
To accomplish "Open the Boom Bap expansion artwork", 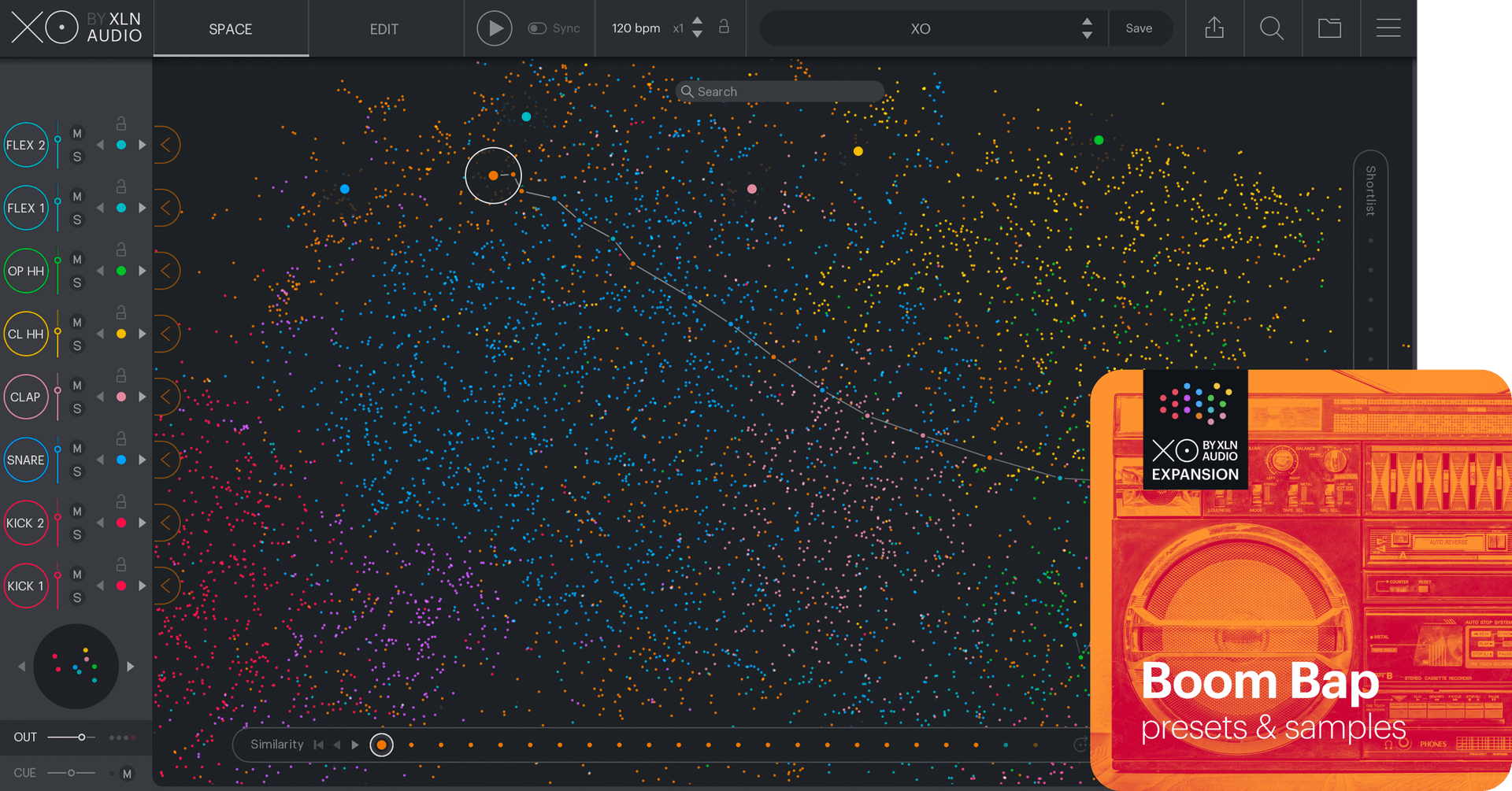I will [x=1301, y=580].
